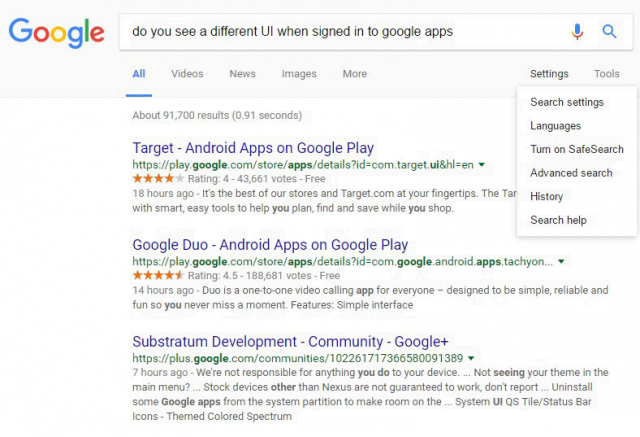The width and height of the screenshot is (640, 437).
Task: Choose Languages in the Settings menu
Action: (x=555, y=126)
